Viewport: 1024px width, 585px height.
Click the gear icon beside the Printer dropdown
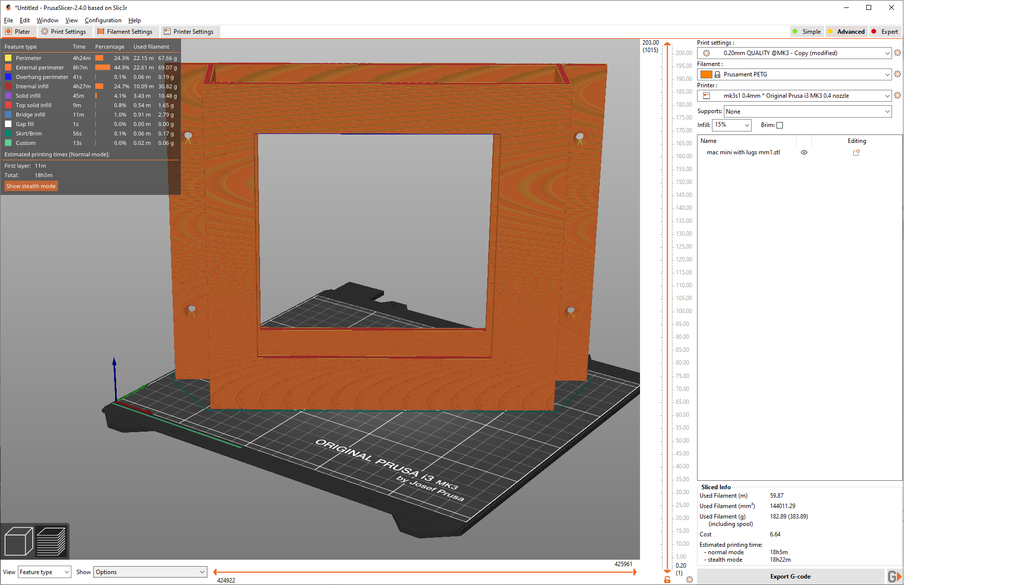[897, 95]
